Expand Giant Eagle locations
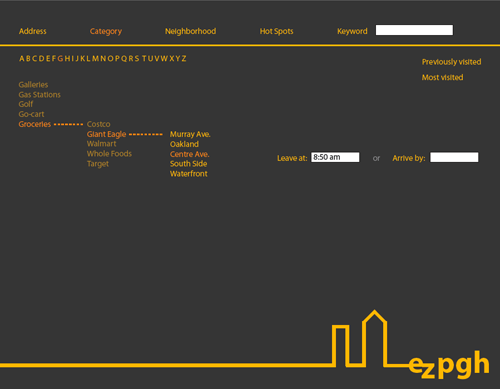 [106, 134]
